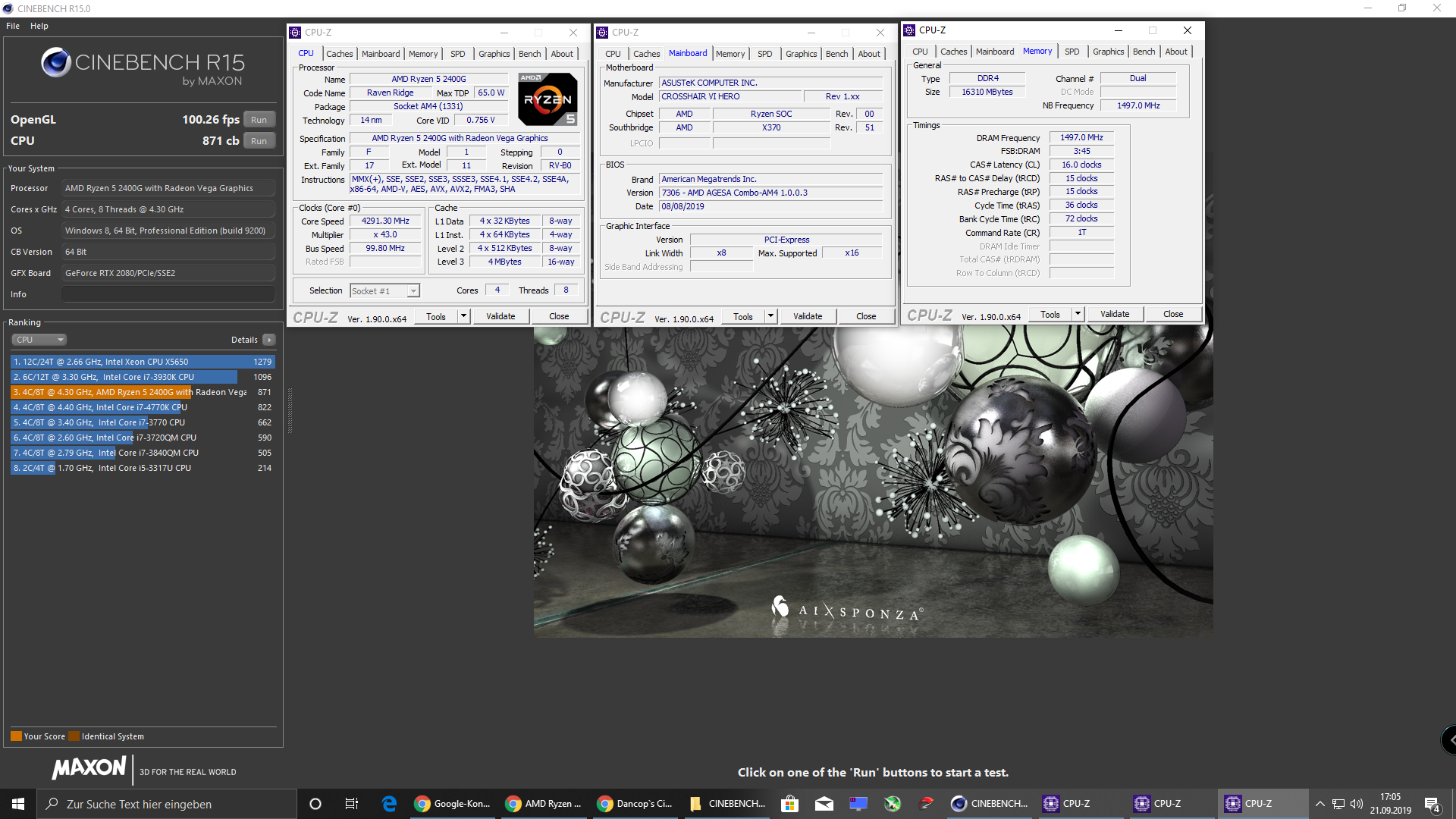
Task: Switch to AMD Ryzen Chrome taskbar window
Action: 544,804
